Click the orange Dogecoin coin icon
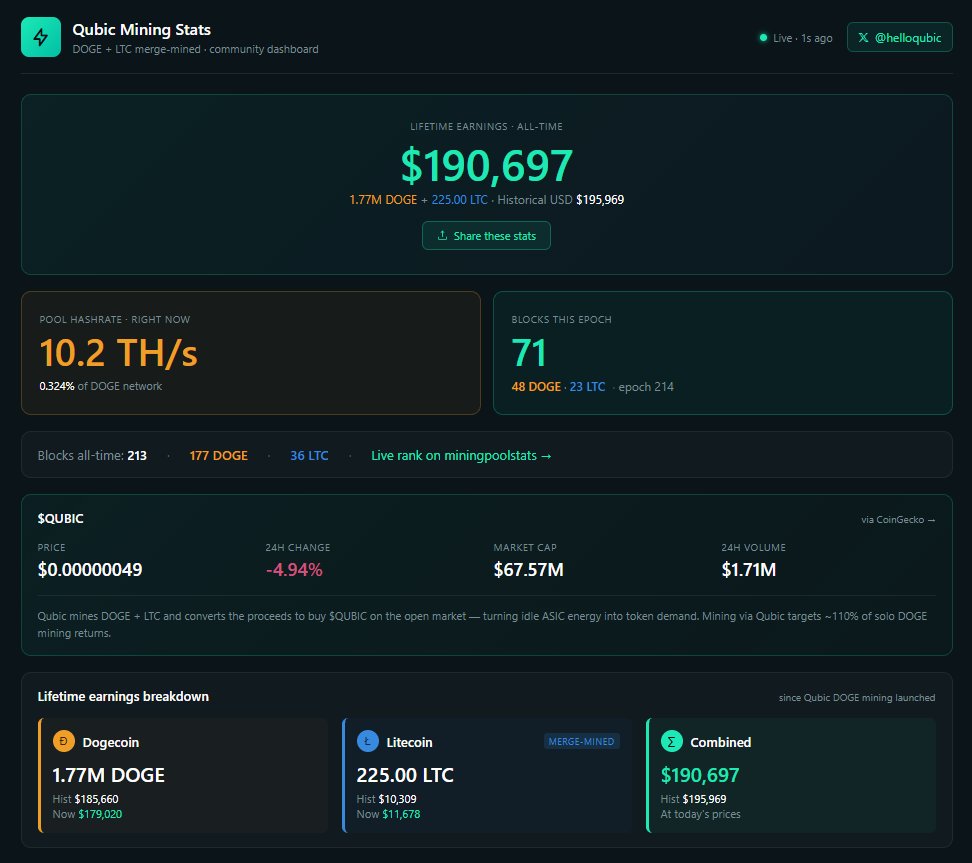 (64, 741)
